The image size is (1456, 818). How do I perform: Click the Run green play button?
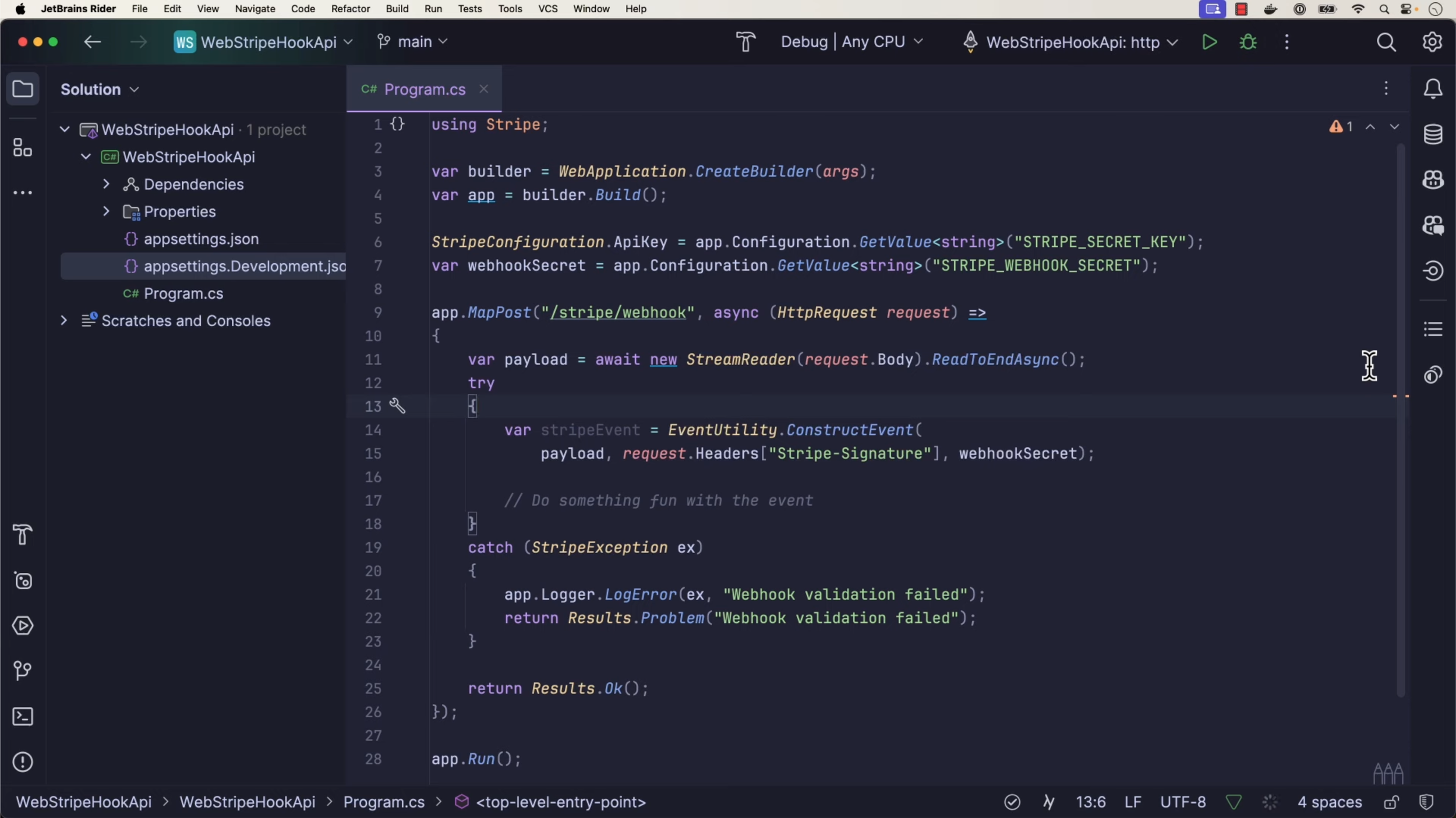click(x=1209, y=42)
